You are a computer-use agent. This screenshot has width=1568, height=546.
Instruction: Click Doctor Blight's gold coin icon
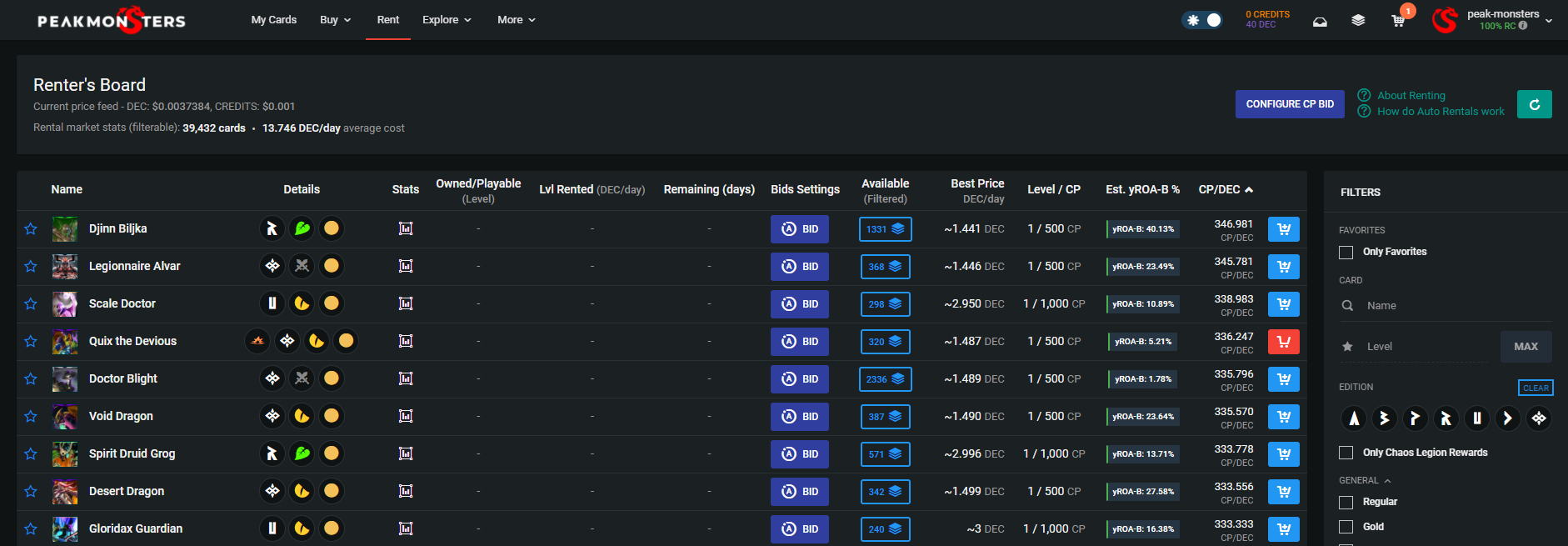pyautogui.click(x=332, y=378)
